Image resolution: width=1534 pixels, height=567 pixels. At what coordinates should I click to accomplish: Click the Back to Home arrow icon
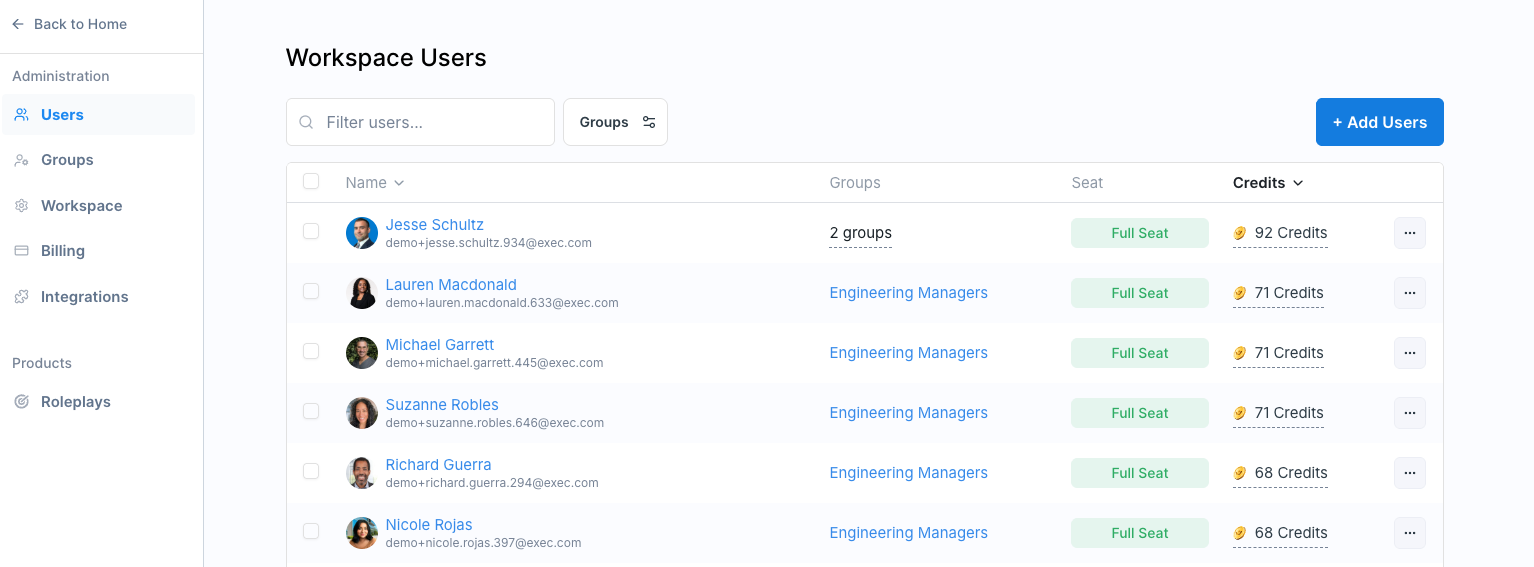tap(18, 24)
